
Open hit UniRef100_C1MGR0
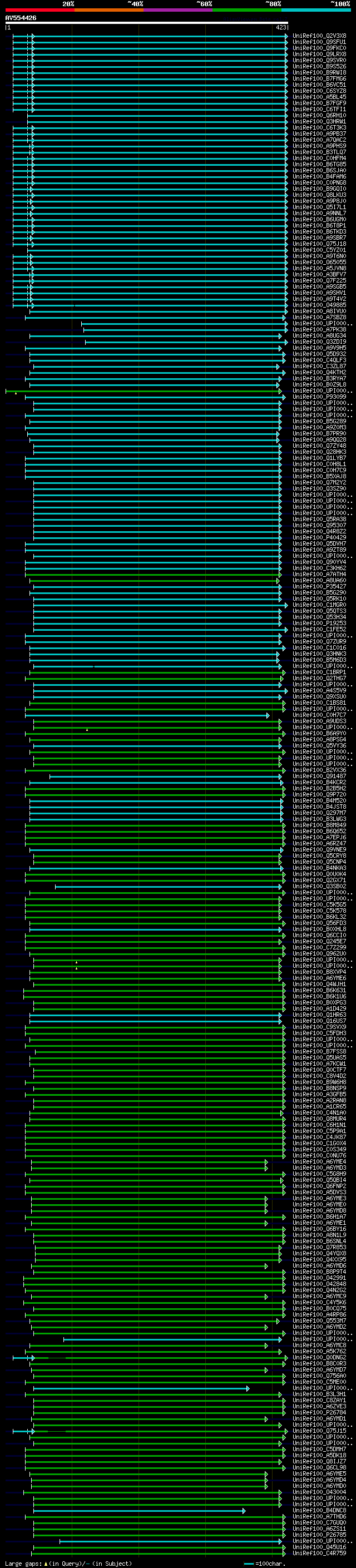319,605
